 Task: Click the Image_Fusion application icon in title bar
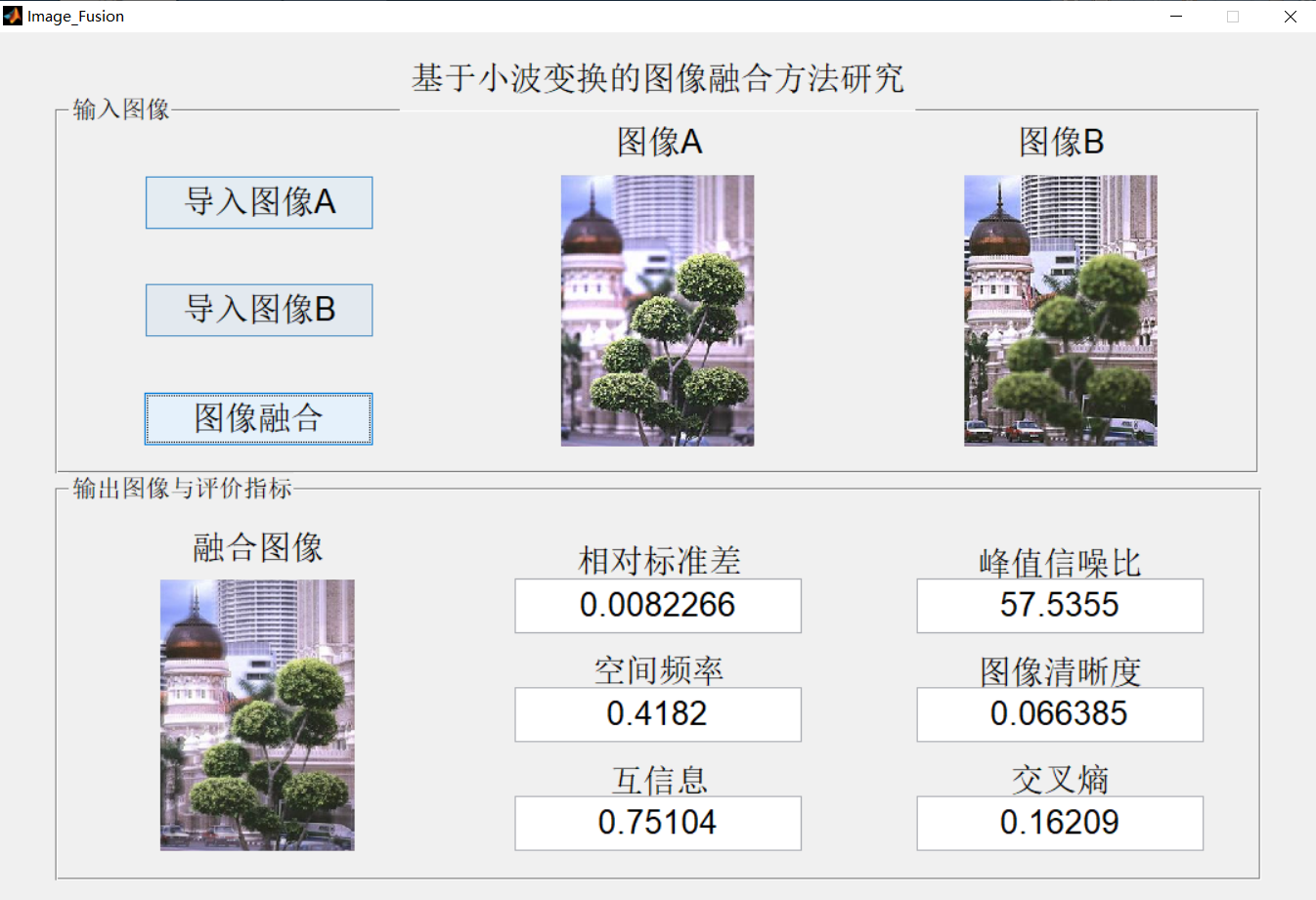click(14, 16)
